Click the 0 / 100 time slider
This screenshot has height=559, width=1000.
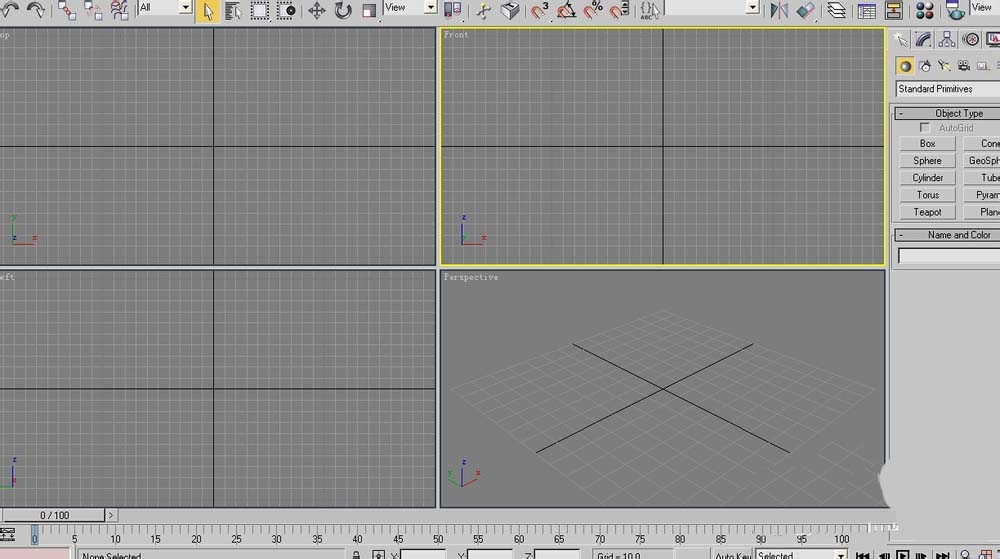[x=54, y=515]
